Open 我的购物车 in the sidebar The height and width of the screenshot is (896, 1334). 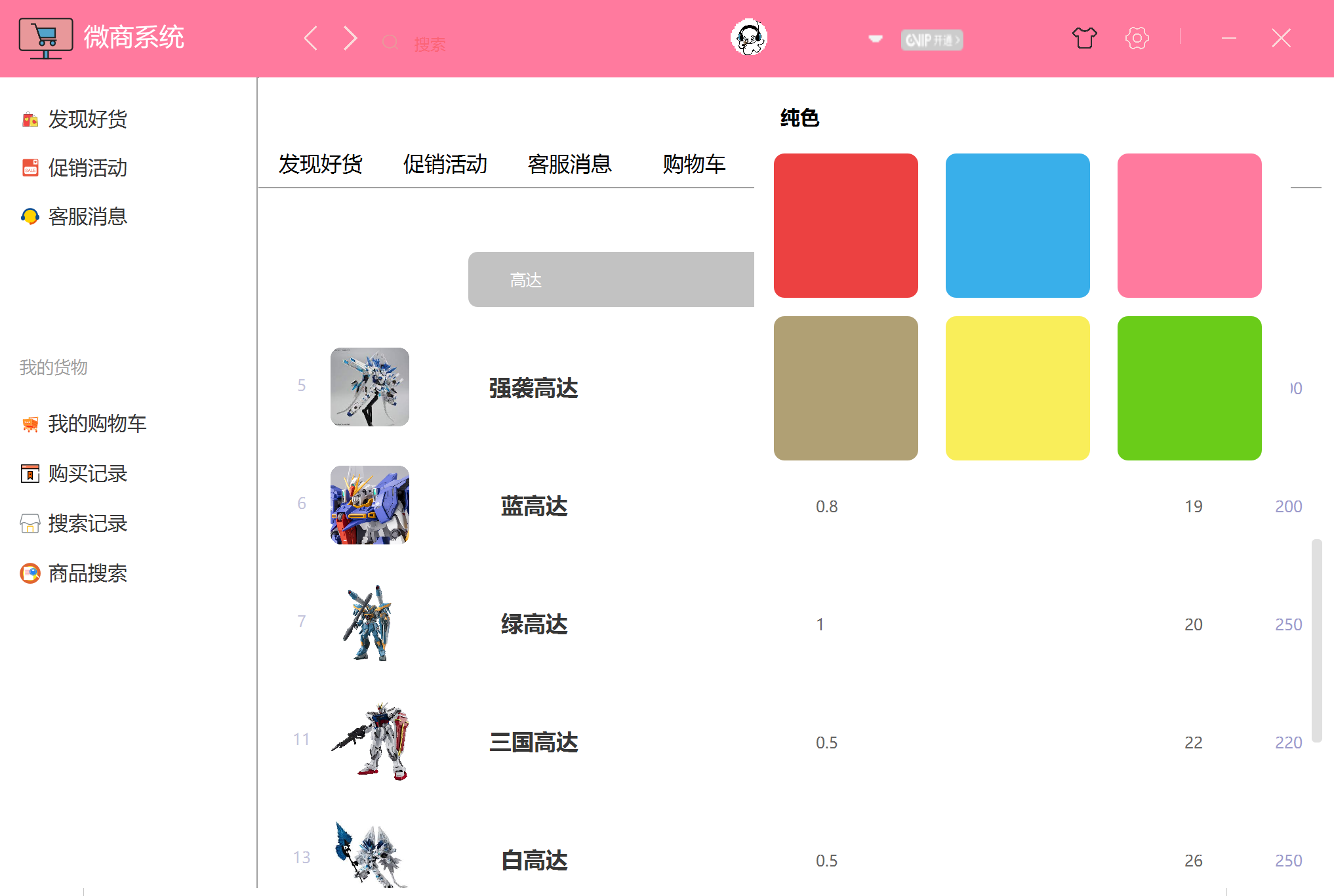point(97,424)
